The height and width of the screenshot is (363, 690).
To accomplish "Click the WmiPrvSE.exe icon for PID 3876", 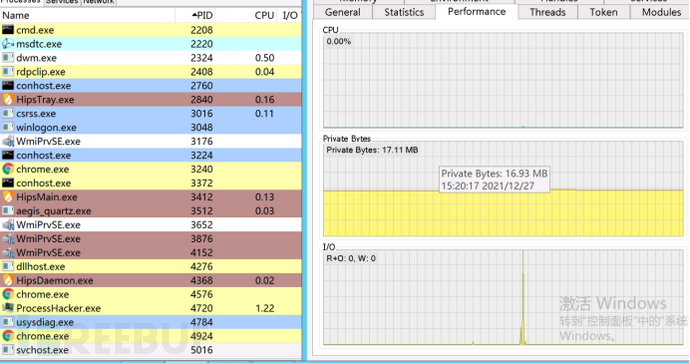I will point(7,238).
